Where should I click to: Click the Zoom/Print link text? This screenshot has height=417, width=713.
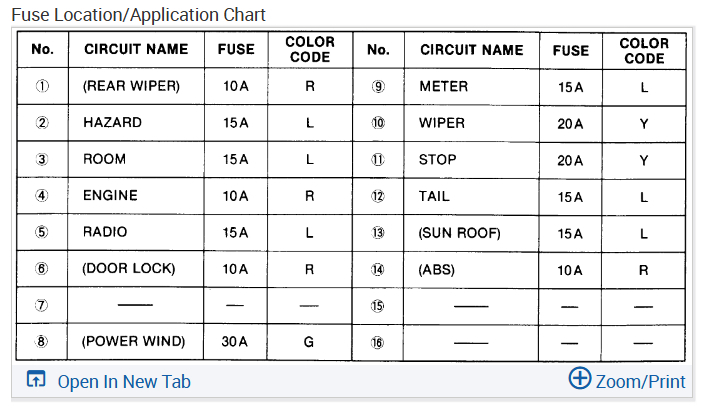[640, 381]
